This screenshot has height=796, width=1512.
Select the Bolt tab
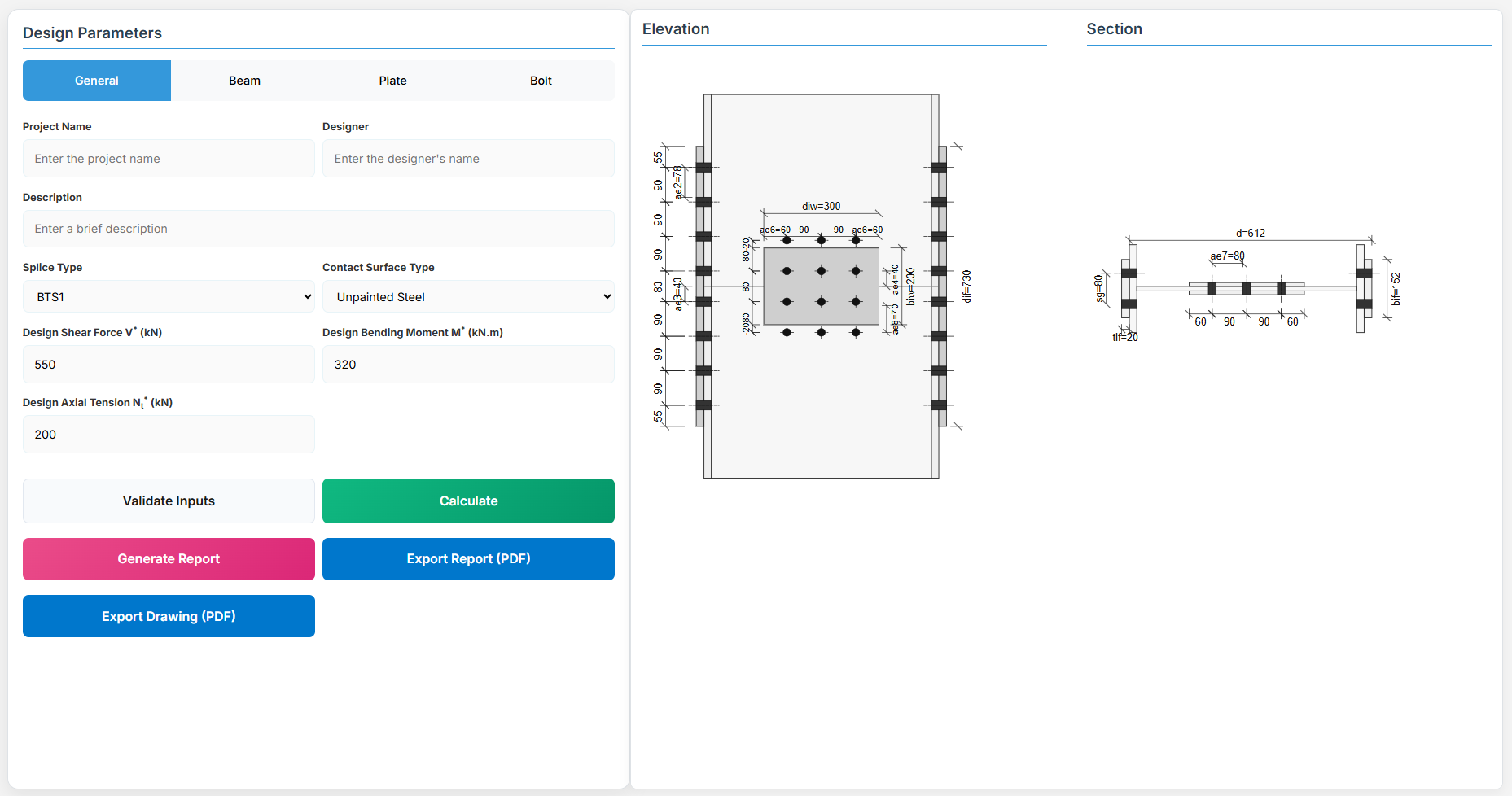541,81
